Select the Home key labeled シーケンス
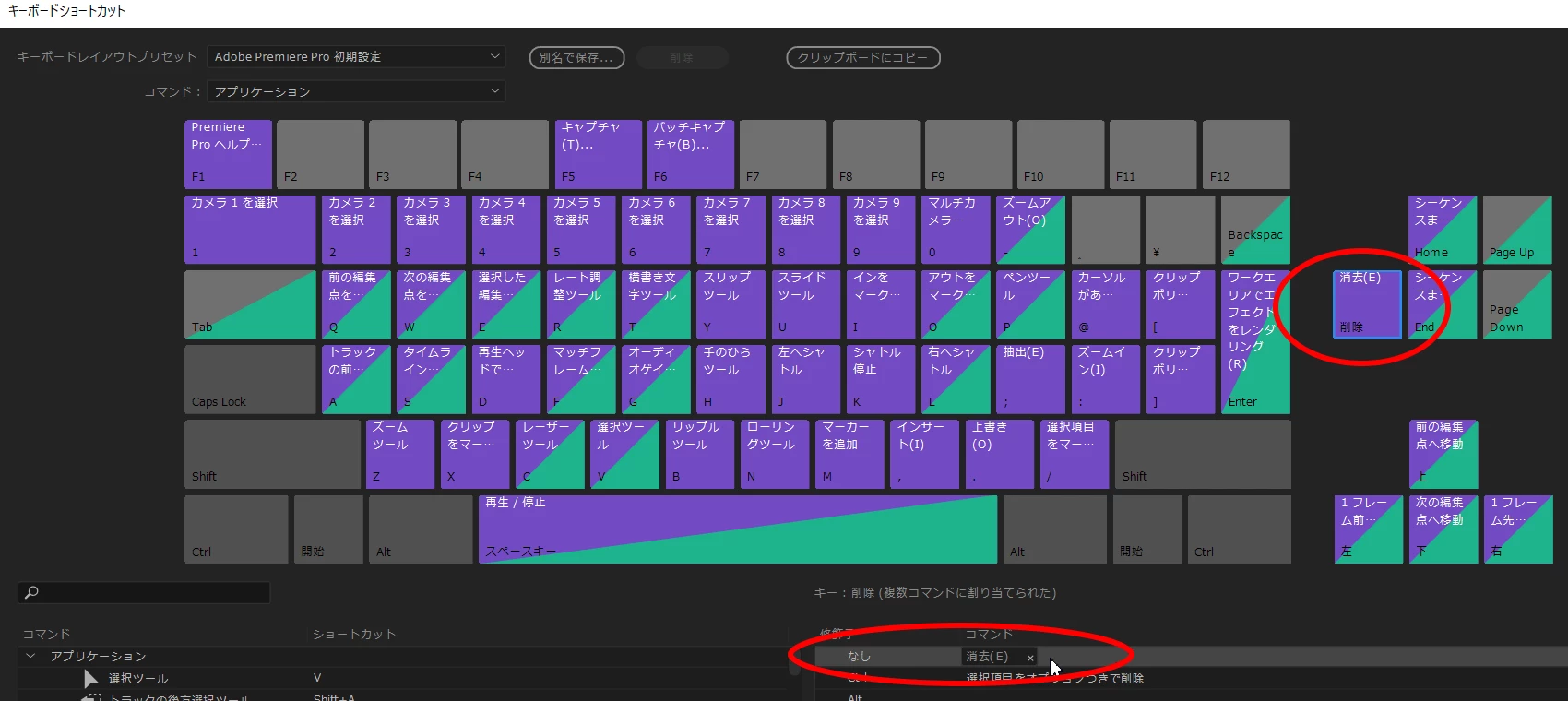Screen dimensions: 1568x701 pyautogui.click(x=1443, y=229)
